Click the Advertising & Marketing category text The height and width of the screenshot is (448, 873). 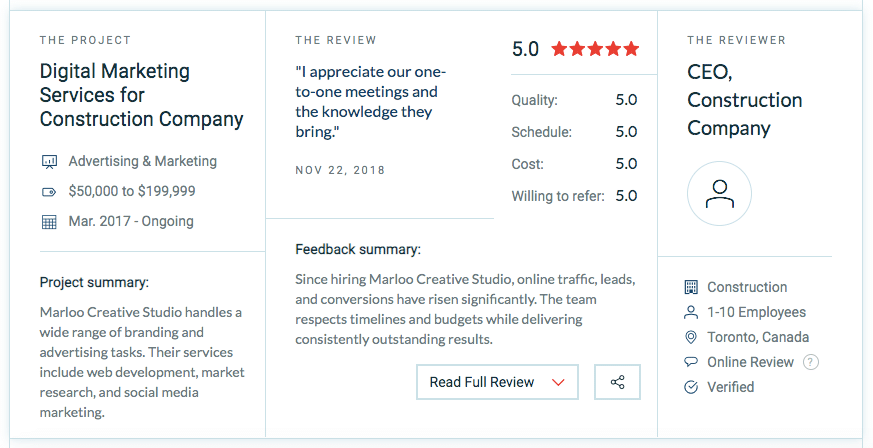[143, 161]
